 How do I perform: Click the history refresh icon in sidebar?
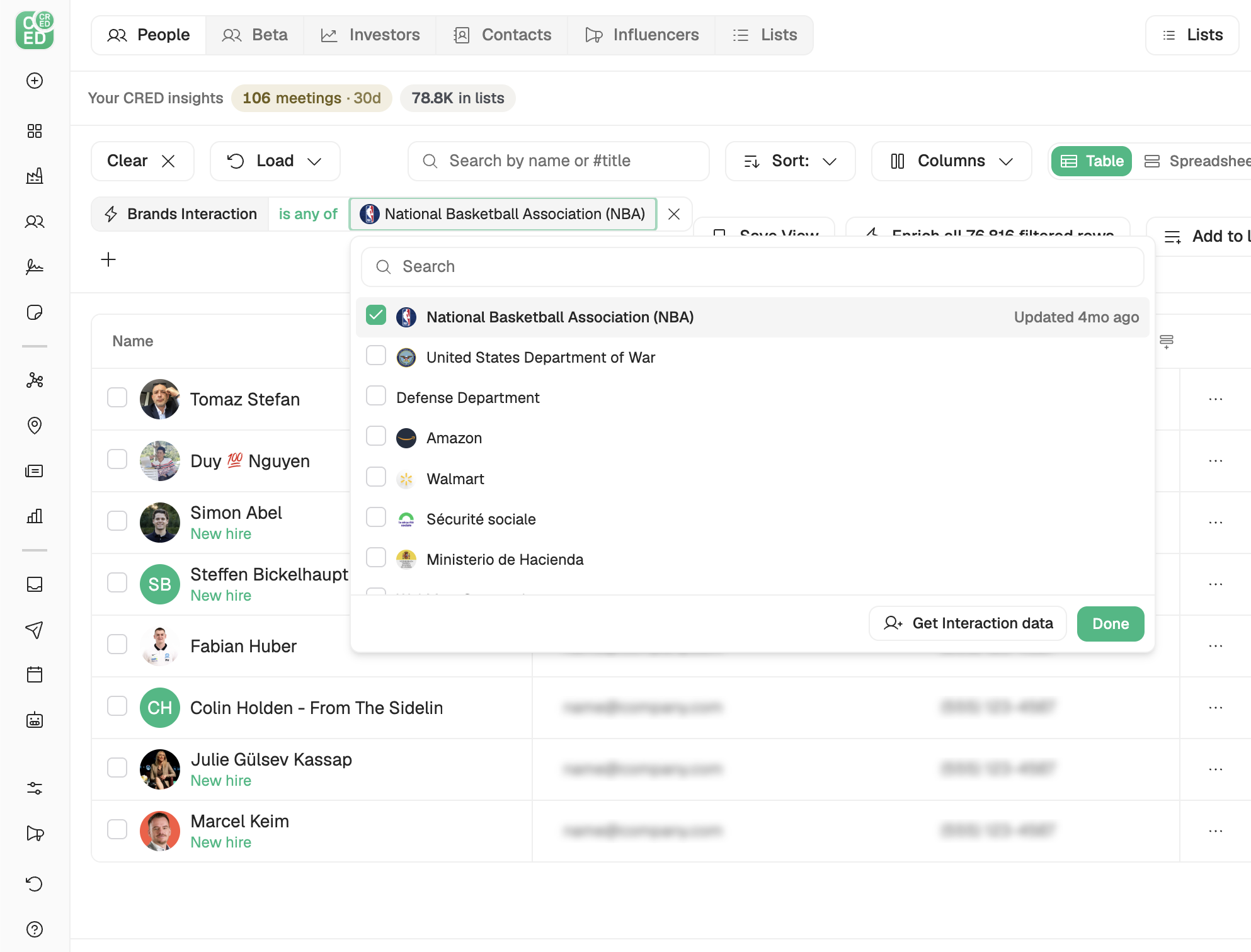pyautogui.click(x=35, y=884)
